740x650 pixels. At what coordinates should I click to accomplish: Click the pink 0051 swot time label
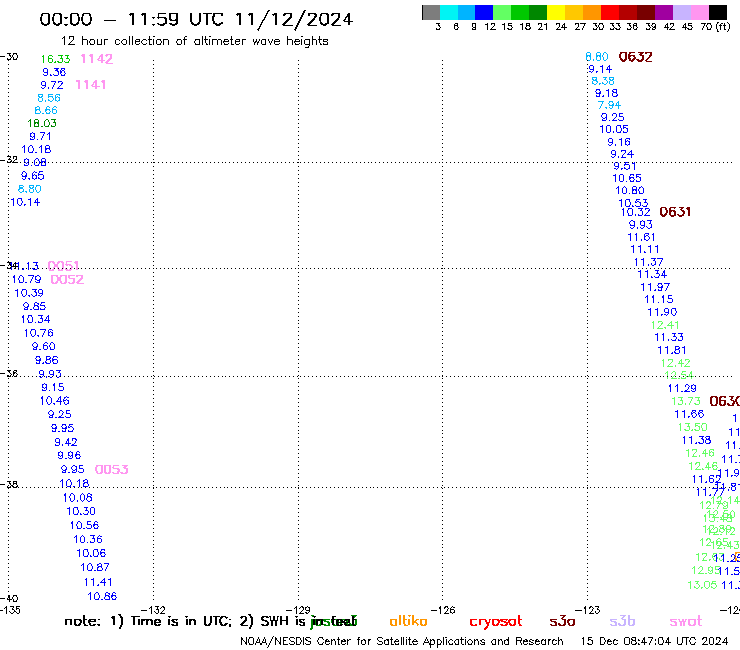pyautogui.click(x=63, y=265)
